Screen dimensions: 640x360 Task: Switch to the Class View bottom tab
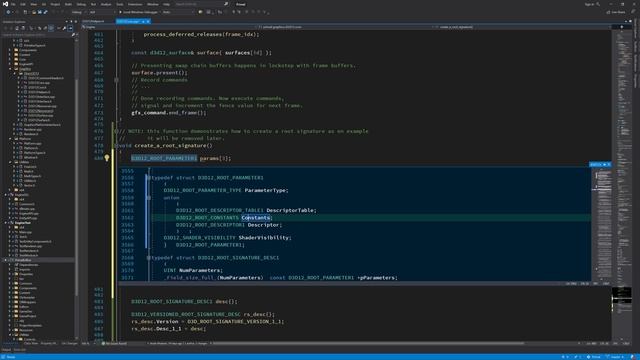tap(31, 344)
